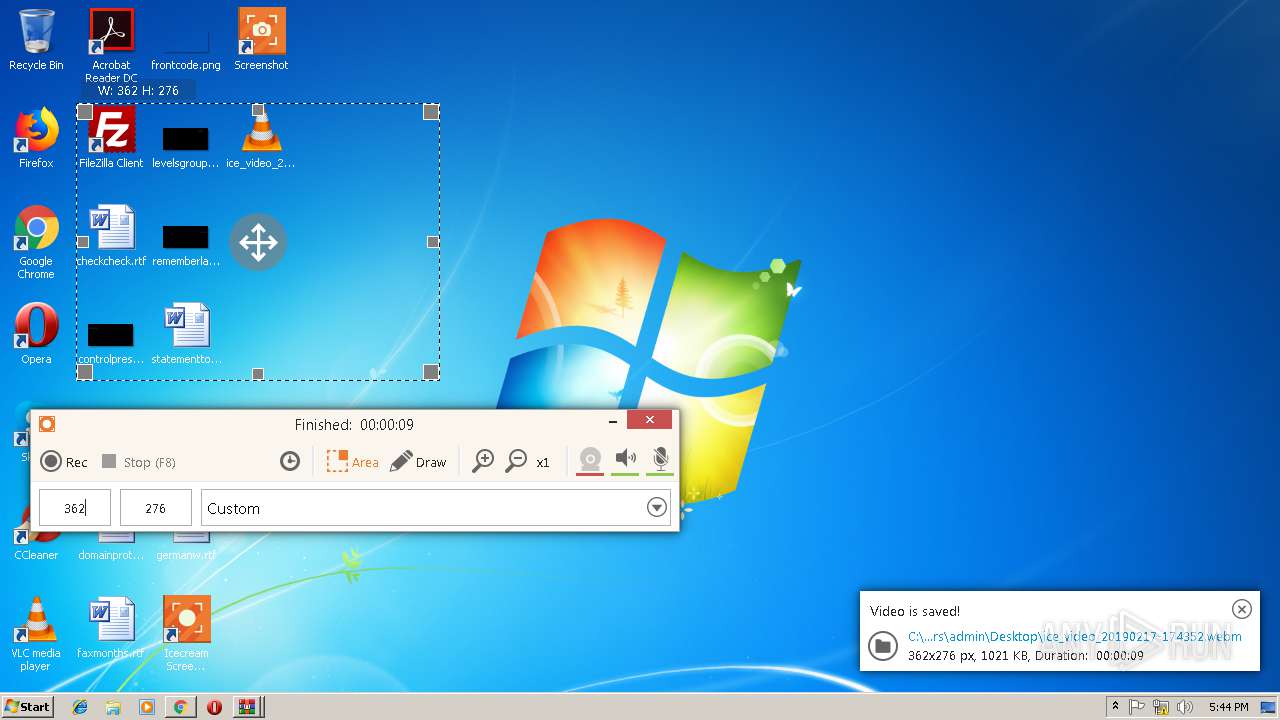This screenshot has height=720, width=1280.
Task: Click the Stop (F8) button
Action: 139,462
